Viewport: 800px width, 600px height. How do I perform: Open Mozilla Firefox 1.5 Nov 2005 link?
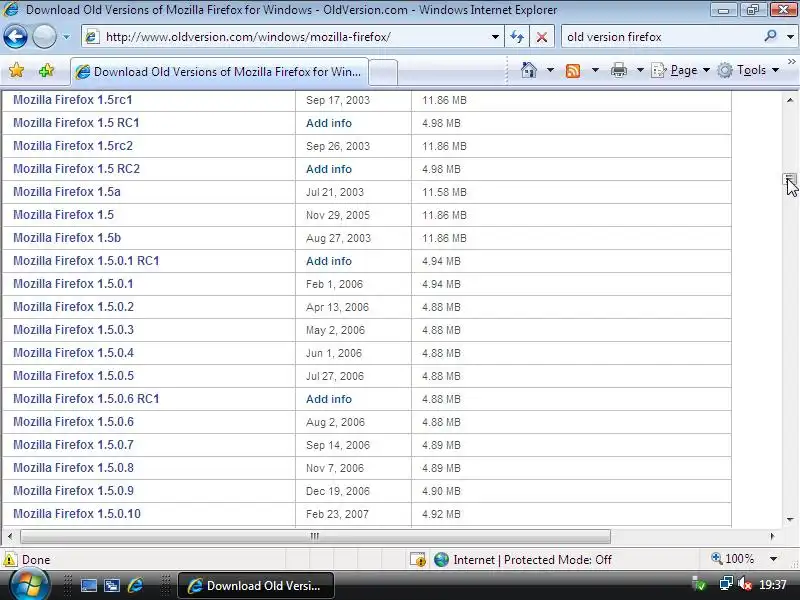[x=63, y=215]
